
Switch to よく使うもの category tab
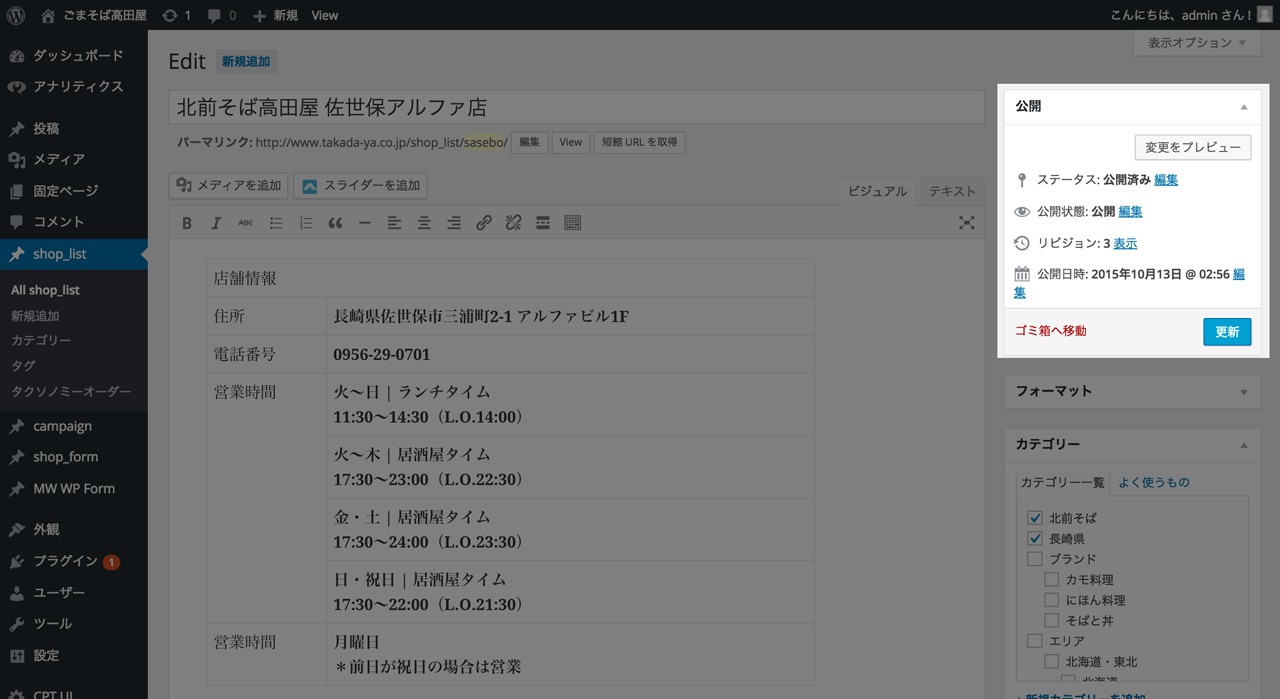pyautogui.click(x=1154, y=482)
